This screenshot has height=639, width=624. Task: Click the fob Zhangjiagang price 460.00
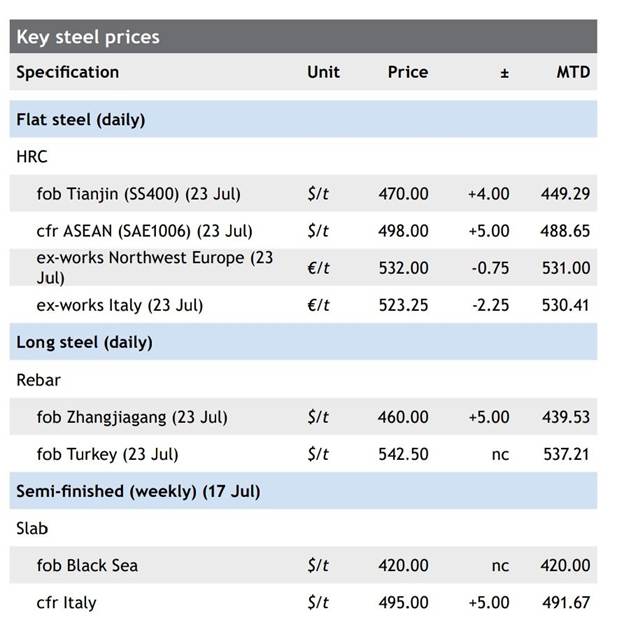[403, 417]
